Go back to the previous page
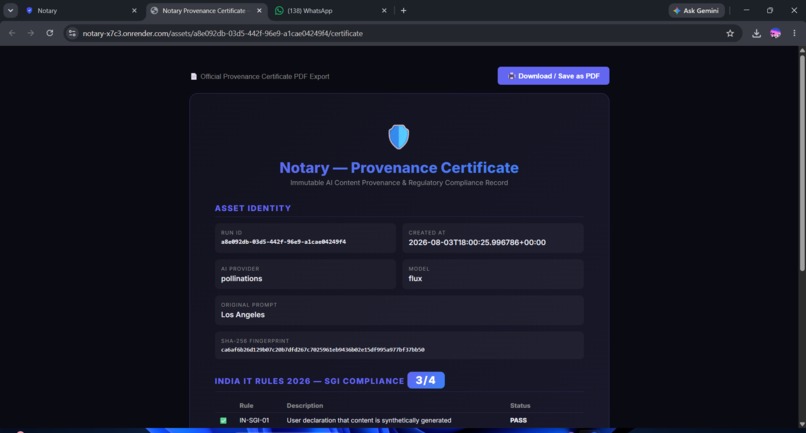The image size is (806, 433). [x=12, y=33]
